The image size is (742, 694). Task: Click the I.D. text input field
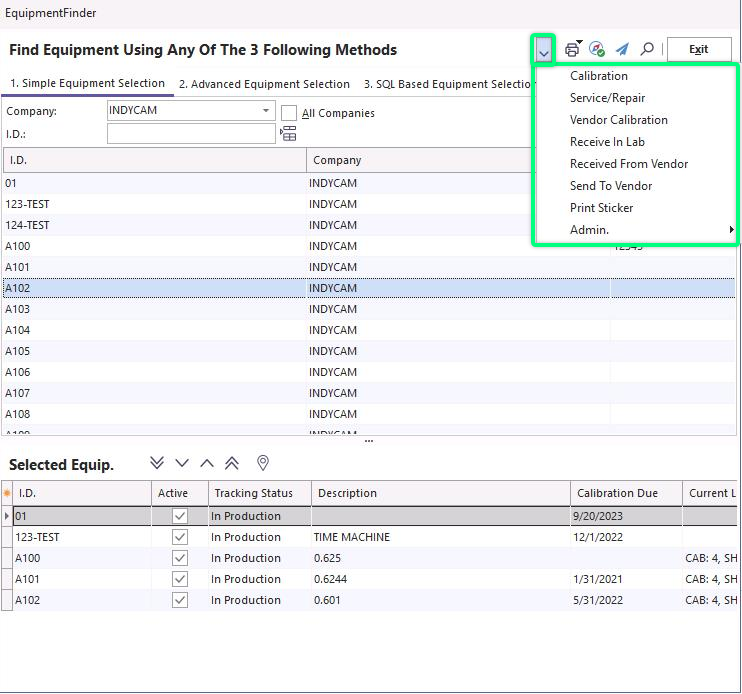[x=191, y=134]
